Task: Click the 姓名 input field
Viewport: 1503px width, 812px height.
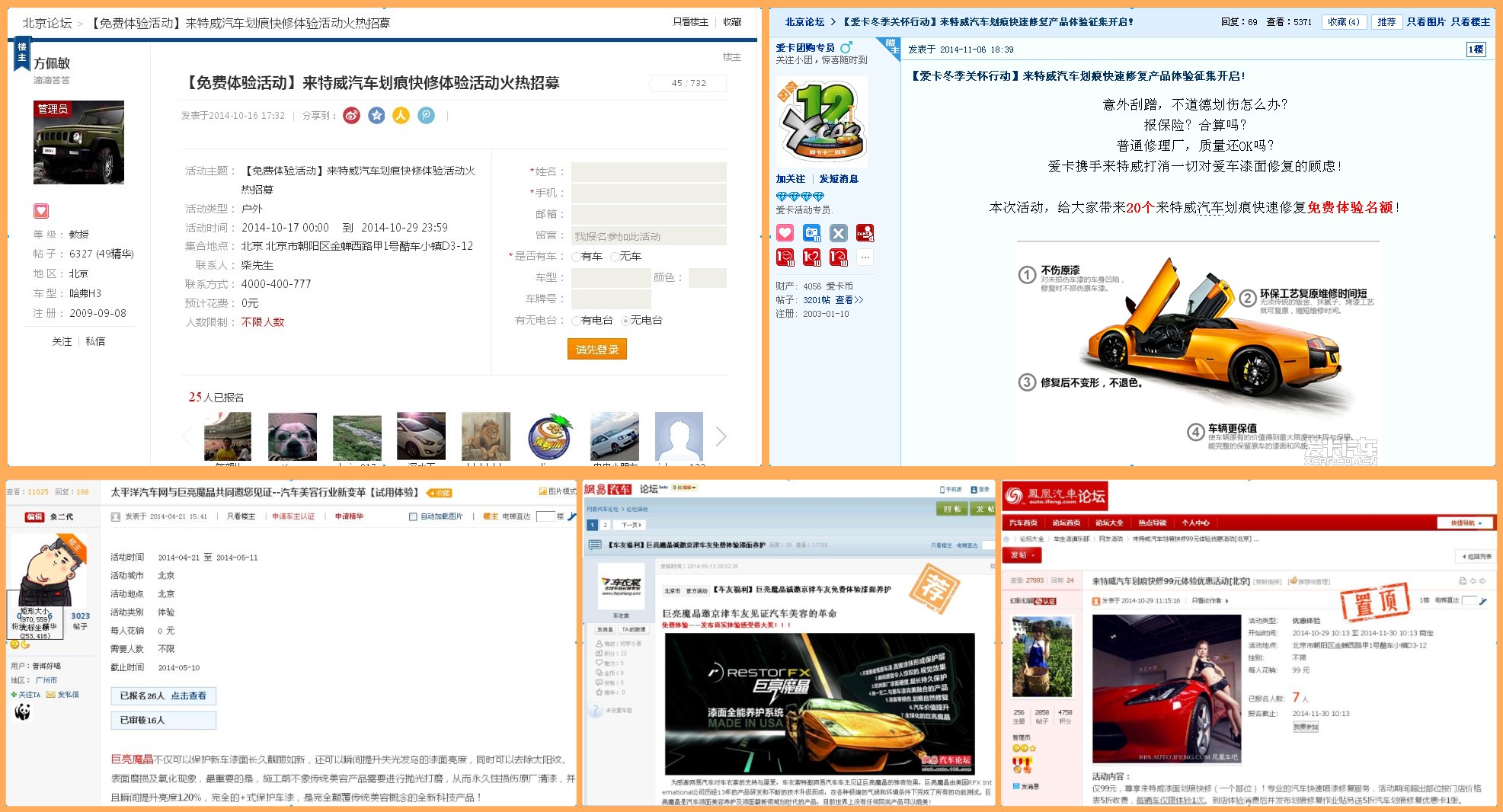Action: [x=648, y=172]
